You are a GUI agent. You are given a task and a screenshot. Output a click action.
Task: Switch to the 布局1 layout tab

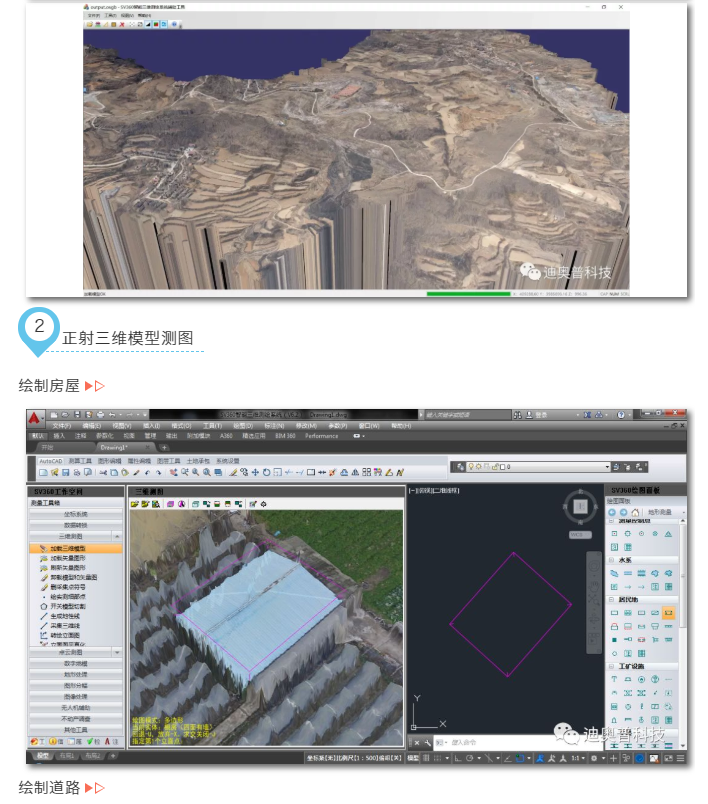(67, 756)
